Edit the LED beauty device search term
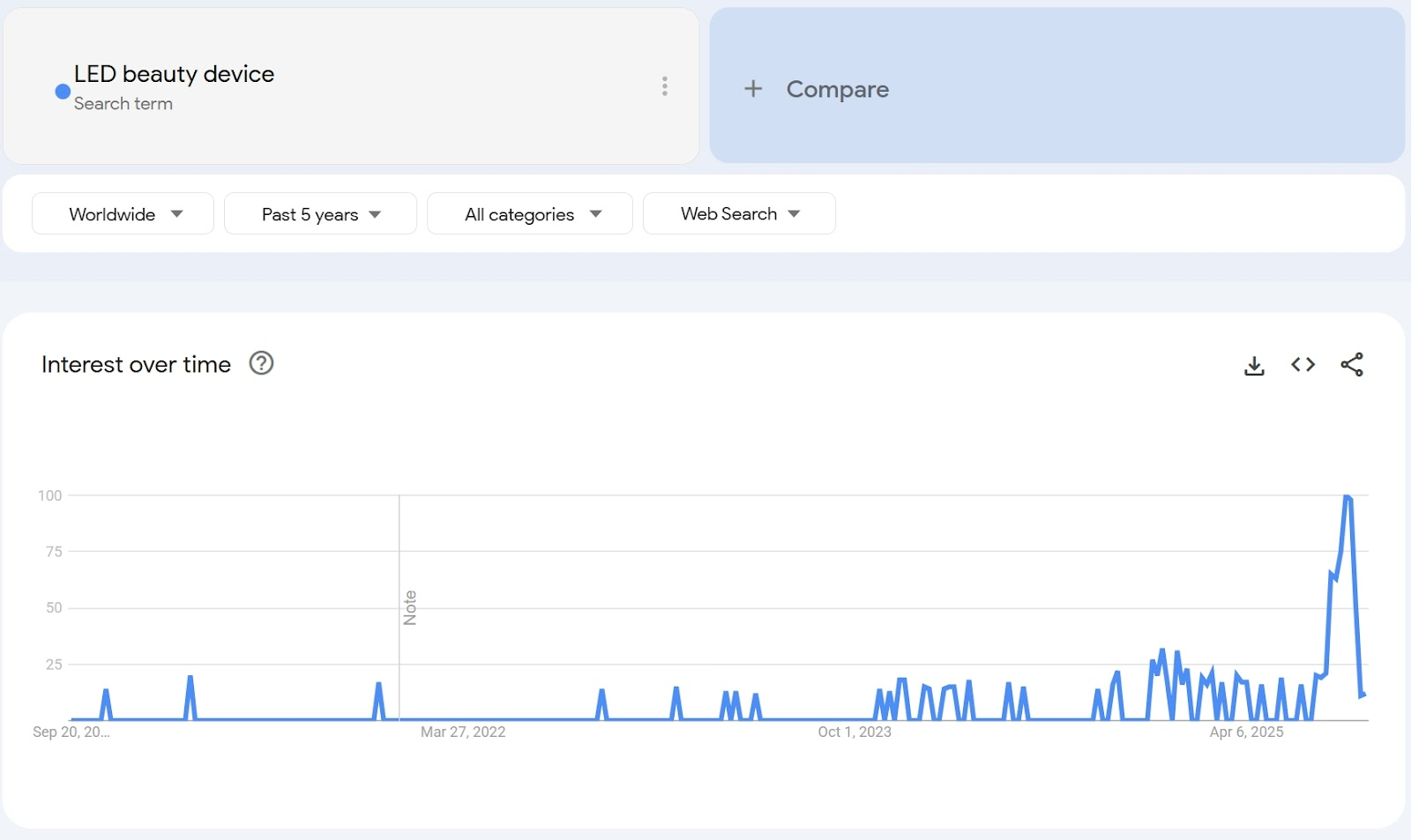The height and width of the screenshot is (840, 1411). tap(174, 74)
